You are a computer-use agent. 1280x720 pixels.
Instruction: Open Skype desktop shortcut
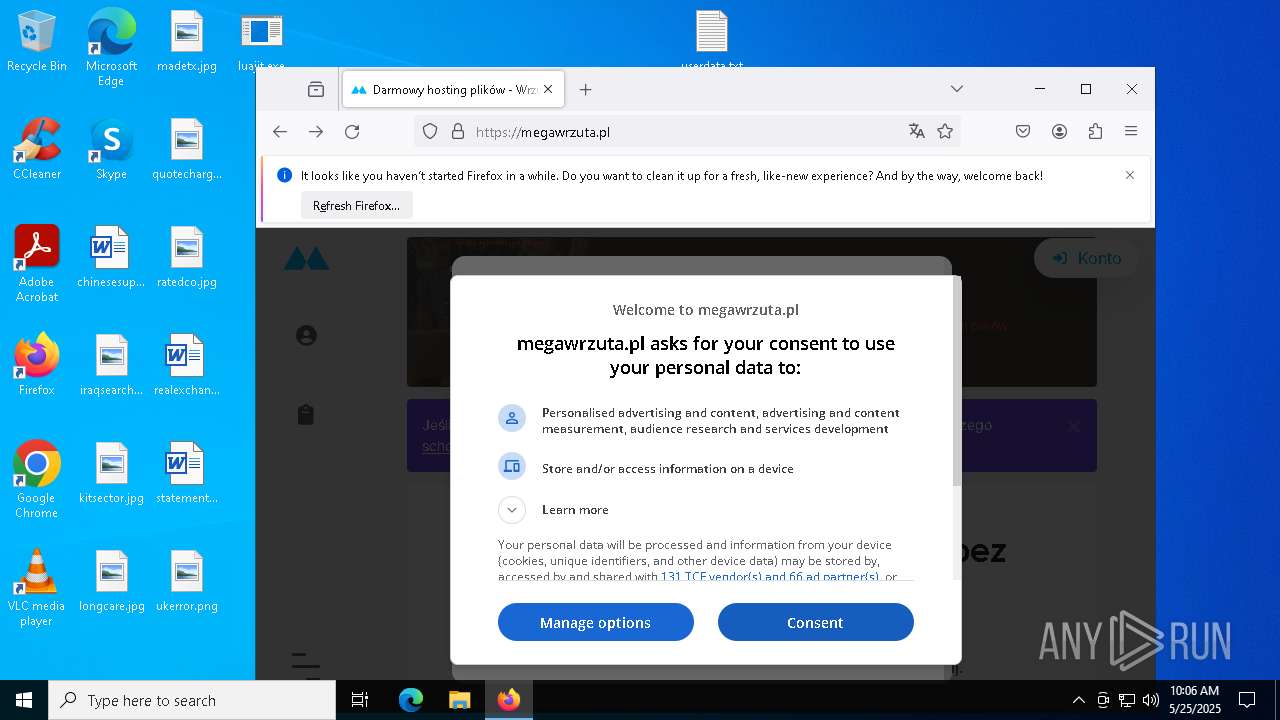point(111,148)
